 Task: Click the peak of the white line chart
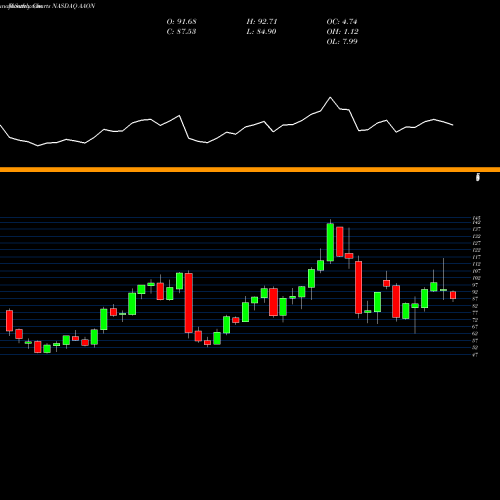click(x=330, y=97)
